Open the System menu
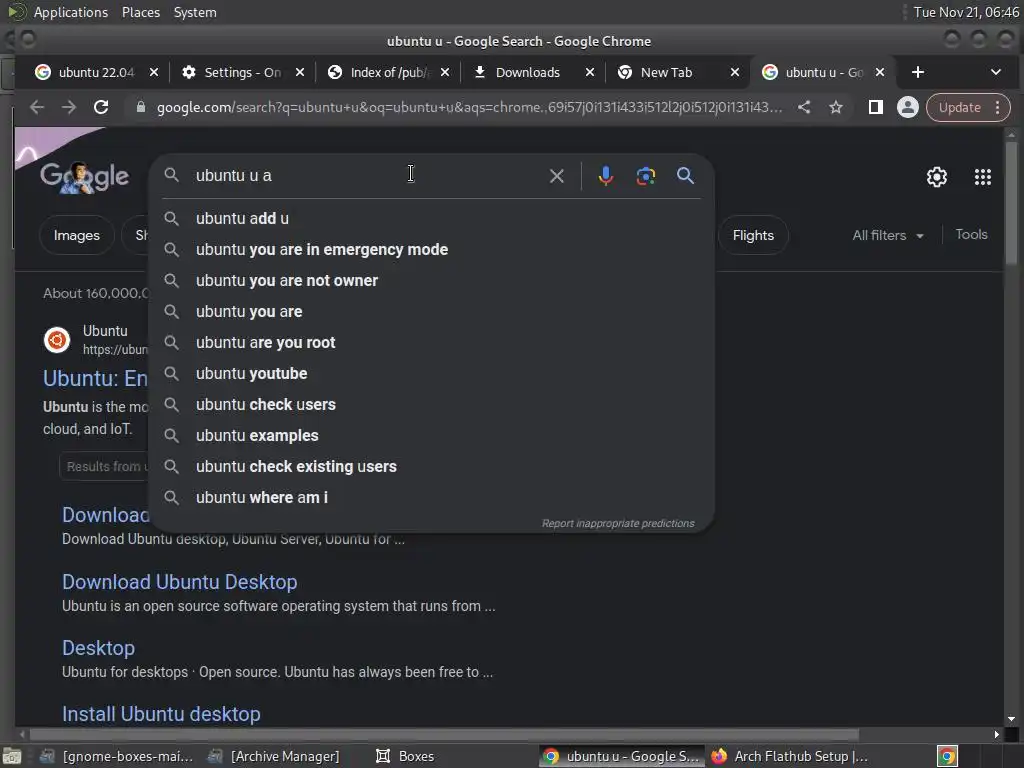1024x768 pixels. (195, 12)
